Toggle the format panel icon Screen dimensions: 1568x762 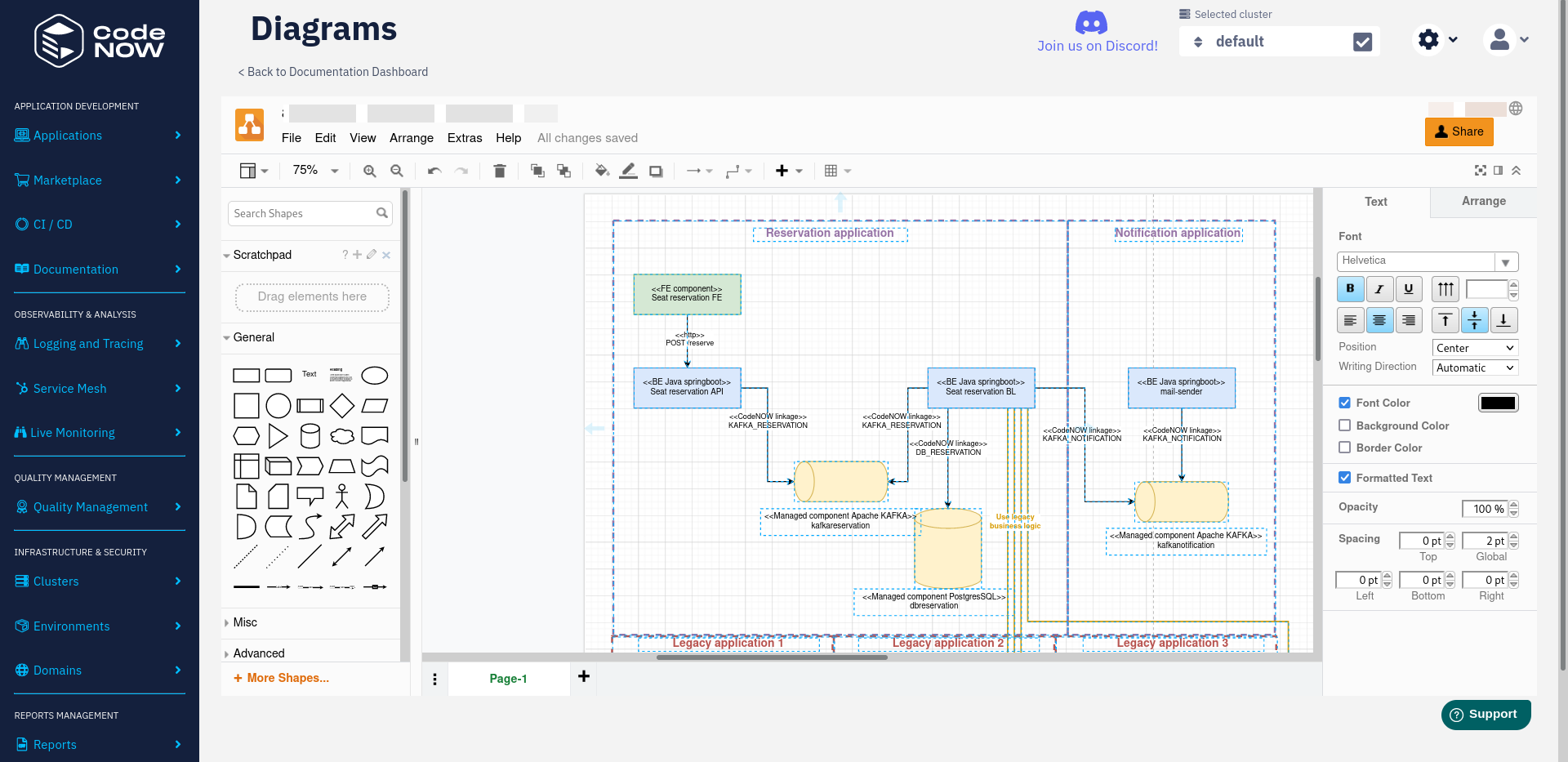(1498, 171)
